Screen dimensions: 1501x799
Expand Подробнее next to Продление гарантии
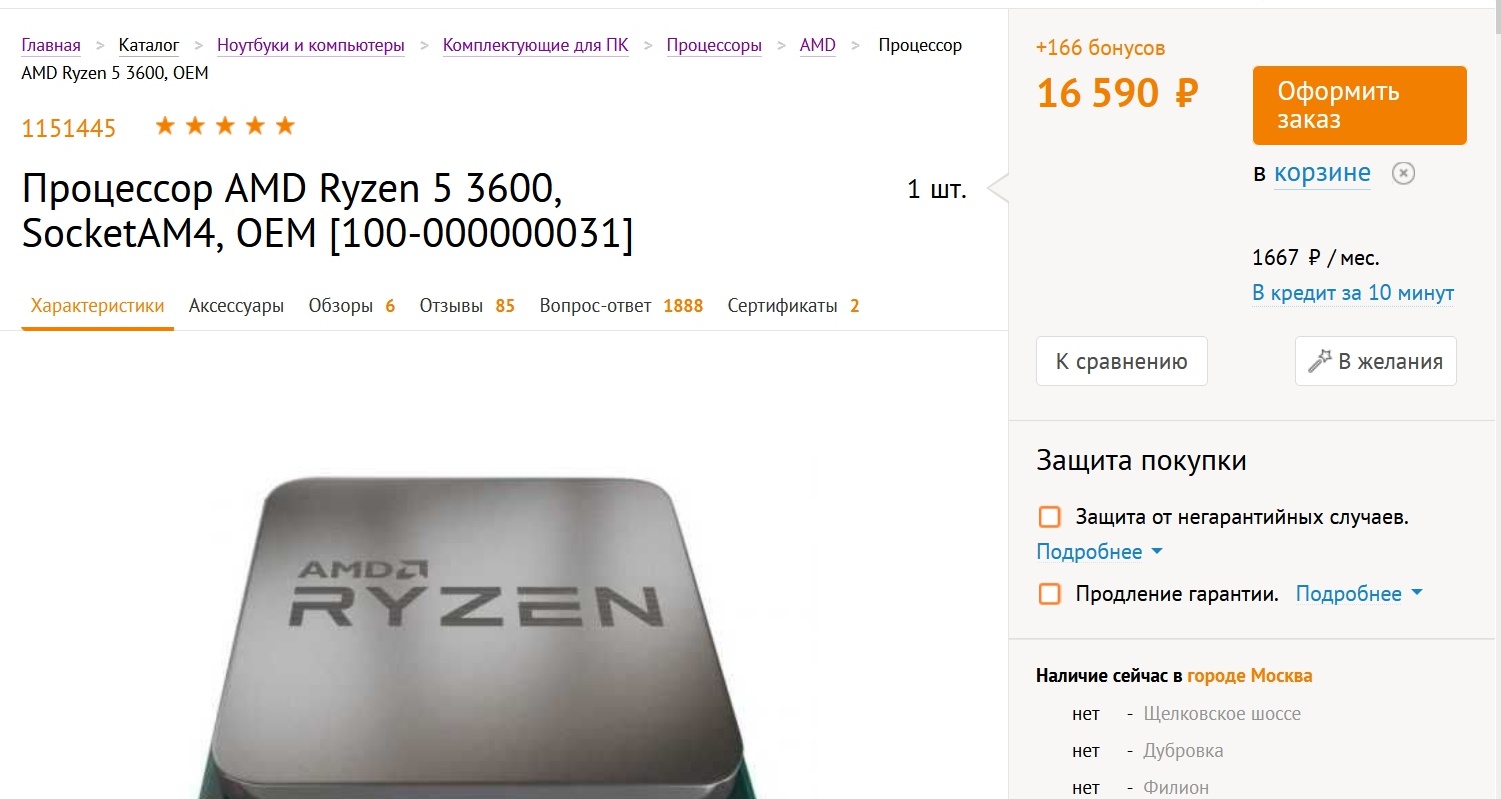(x=1359, y=594)
